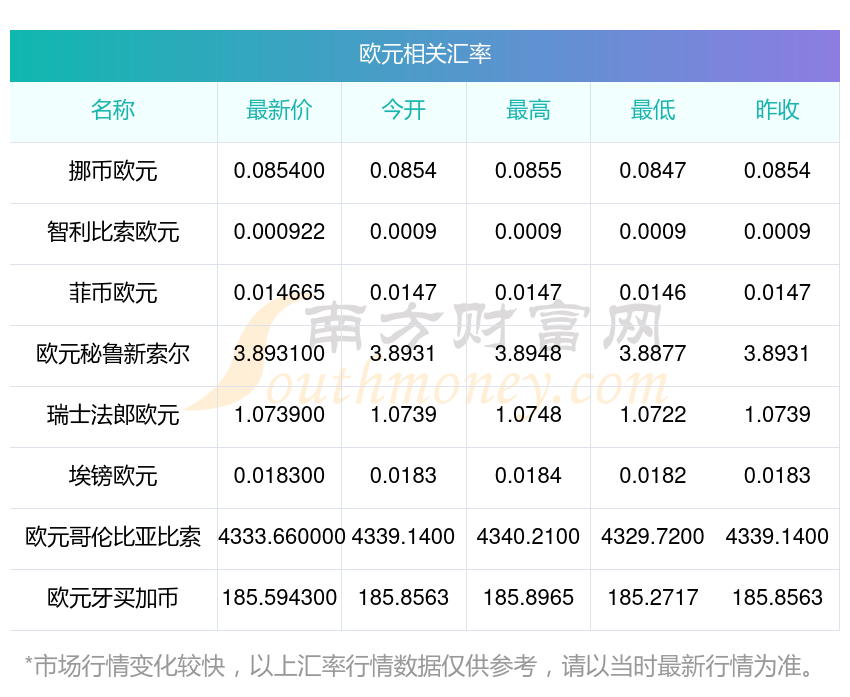Select the 最新价 column header
The height and width of the screenshot is (697, 850).
tap(279, 111)
